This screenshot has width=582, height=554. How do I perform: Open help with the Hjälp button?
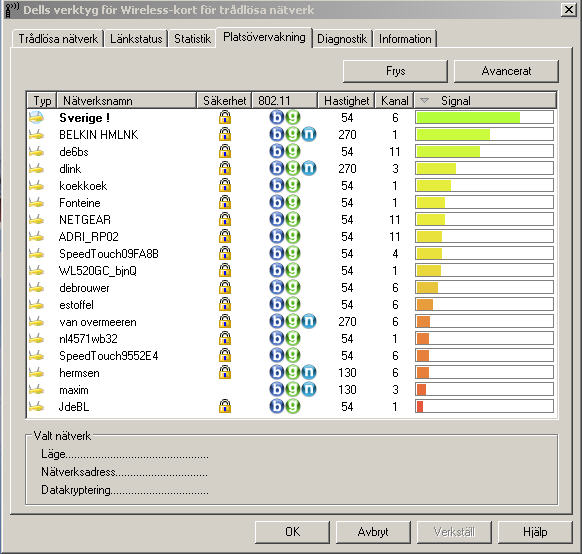coord(535,532)
